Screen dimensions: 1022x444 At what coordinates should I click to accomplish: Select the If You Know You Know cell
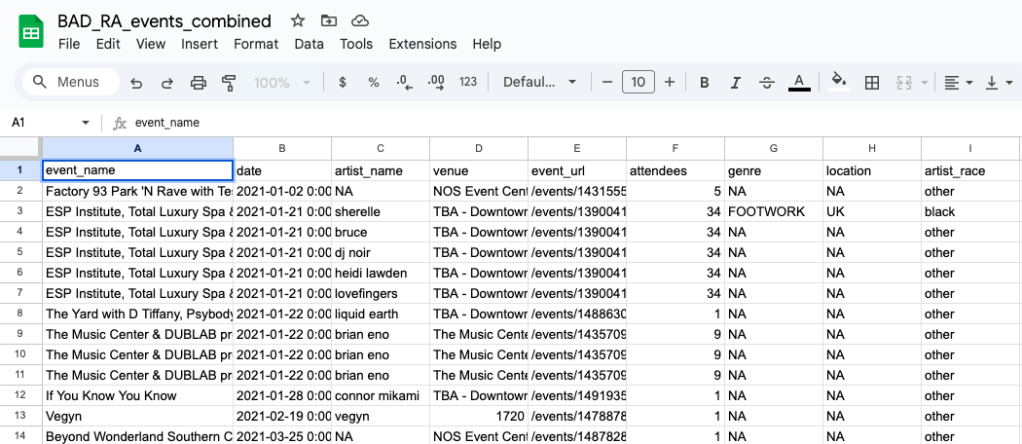[138, 396]
